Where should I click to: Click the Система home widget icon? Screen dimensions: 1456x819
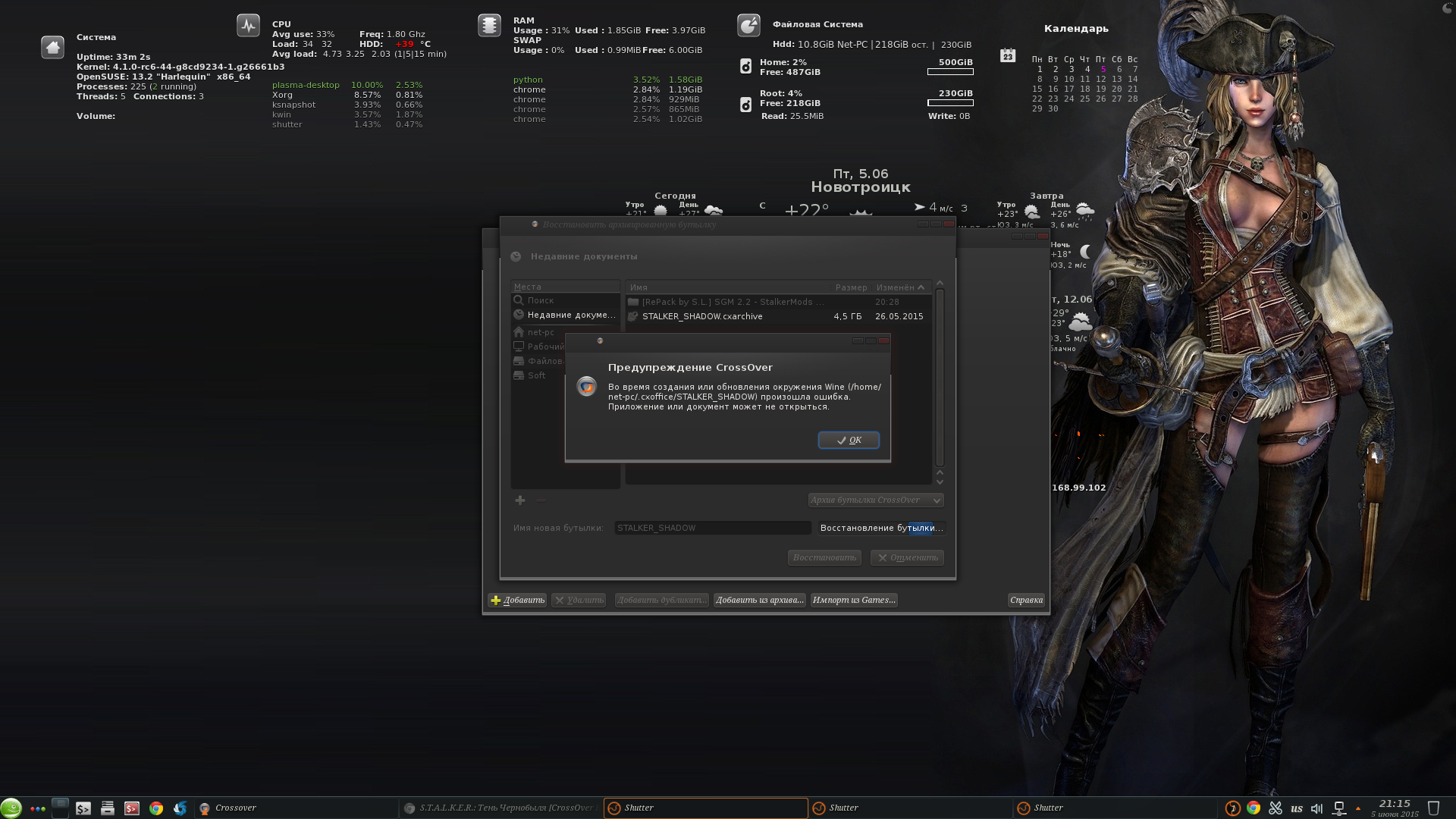click(52, 47)
